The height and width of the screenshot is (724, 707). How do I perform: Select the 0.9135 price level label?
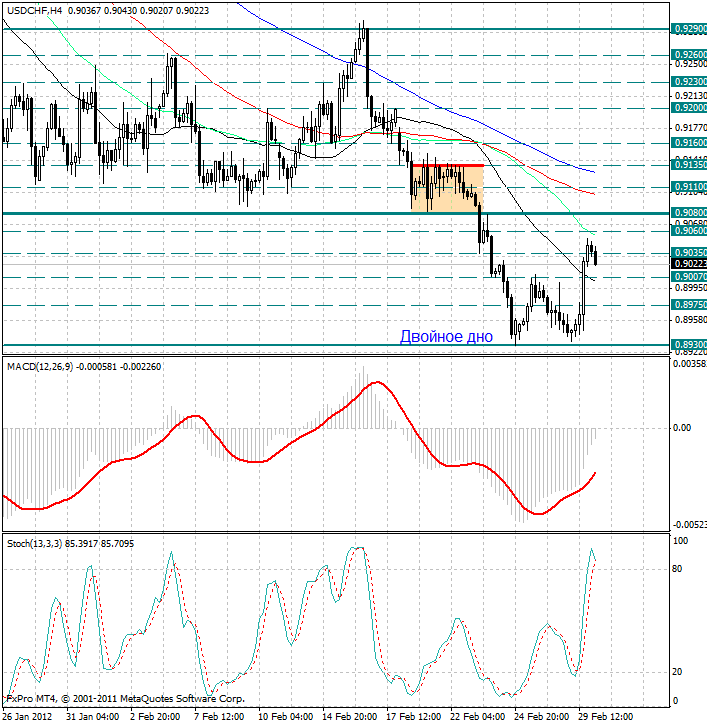coord(689,165)
